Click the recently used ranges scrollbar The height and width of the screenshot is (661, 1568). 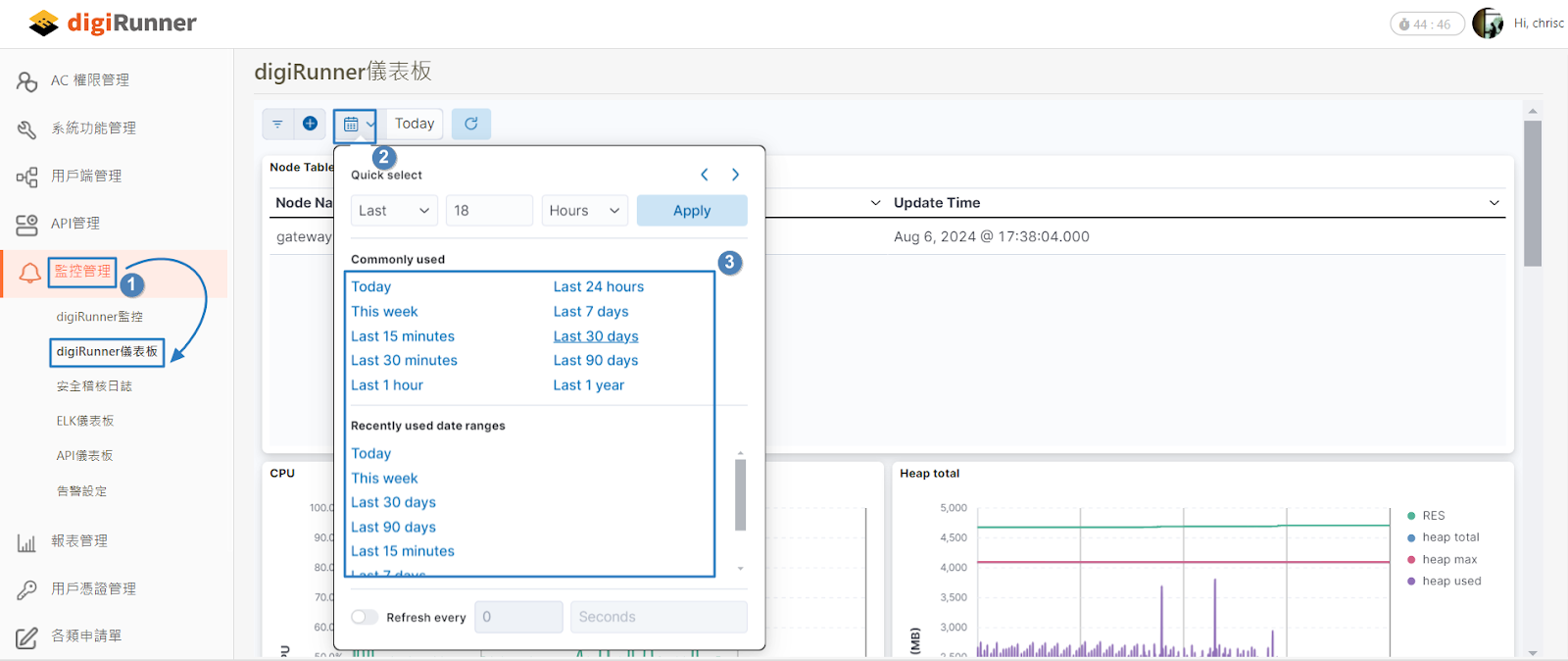point(741,495)
